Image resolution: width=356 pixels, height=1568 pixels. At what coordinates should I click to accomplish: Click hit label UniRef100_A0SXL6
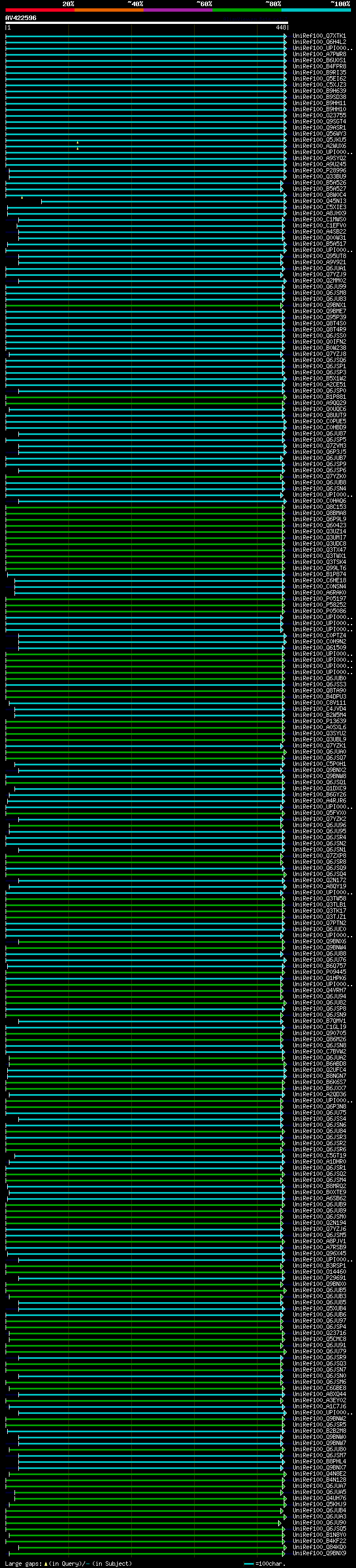[319, 727]
